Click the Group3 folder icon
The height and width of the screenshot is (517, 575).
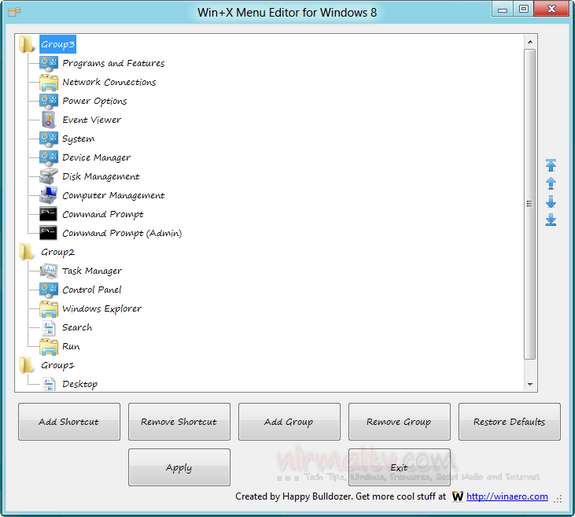tap(27, 44)
